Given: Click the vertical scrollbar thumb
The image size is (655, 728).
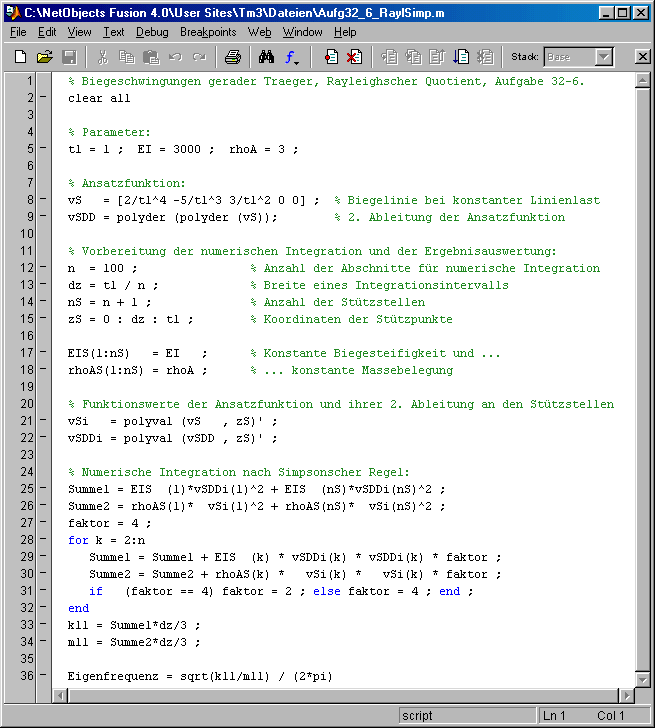Looking at the screenshot, I should [643, 380].
